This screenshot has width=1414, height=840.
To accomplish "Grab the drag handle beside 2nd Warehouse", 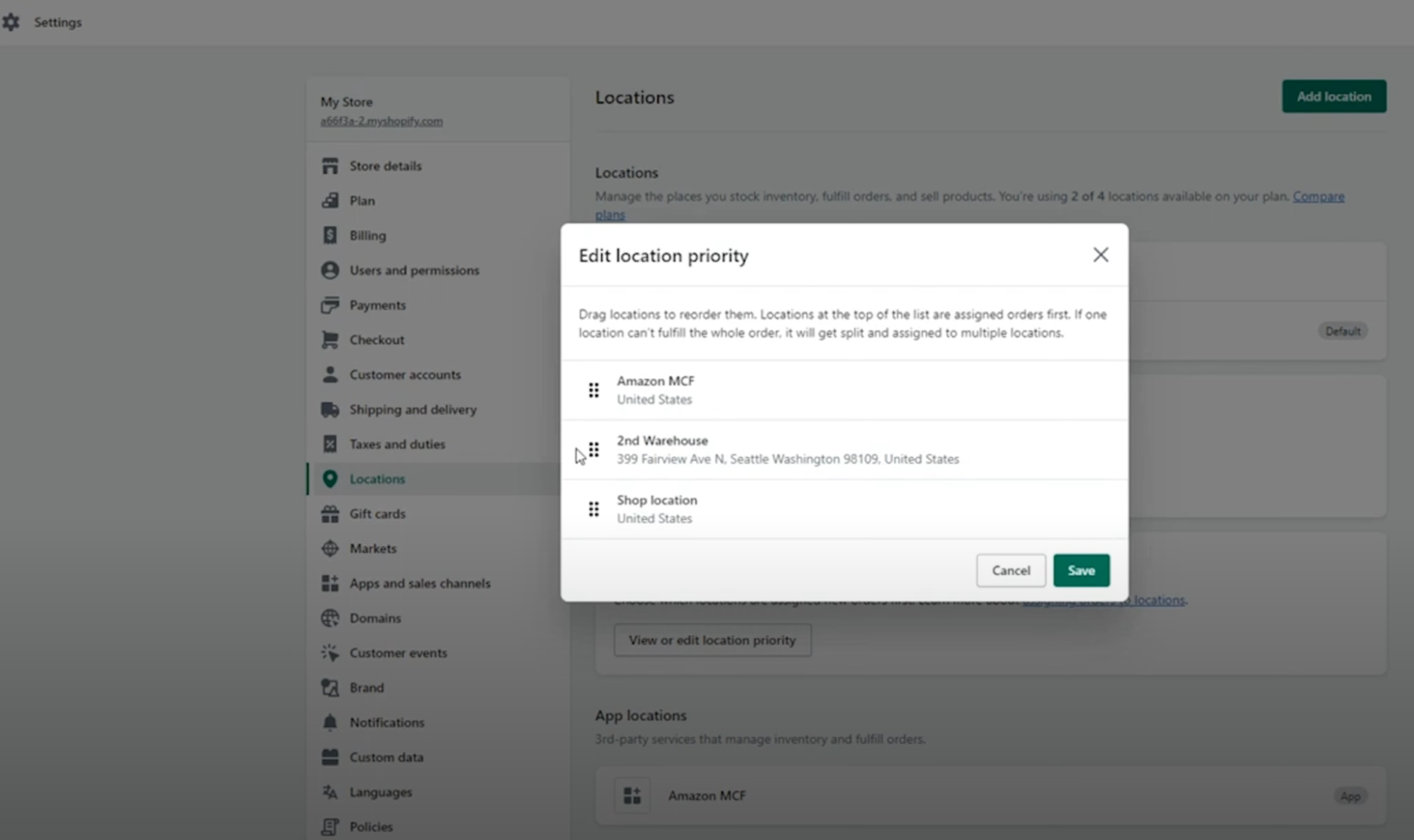I will coord(594,450).
